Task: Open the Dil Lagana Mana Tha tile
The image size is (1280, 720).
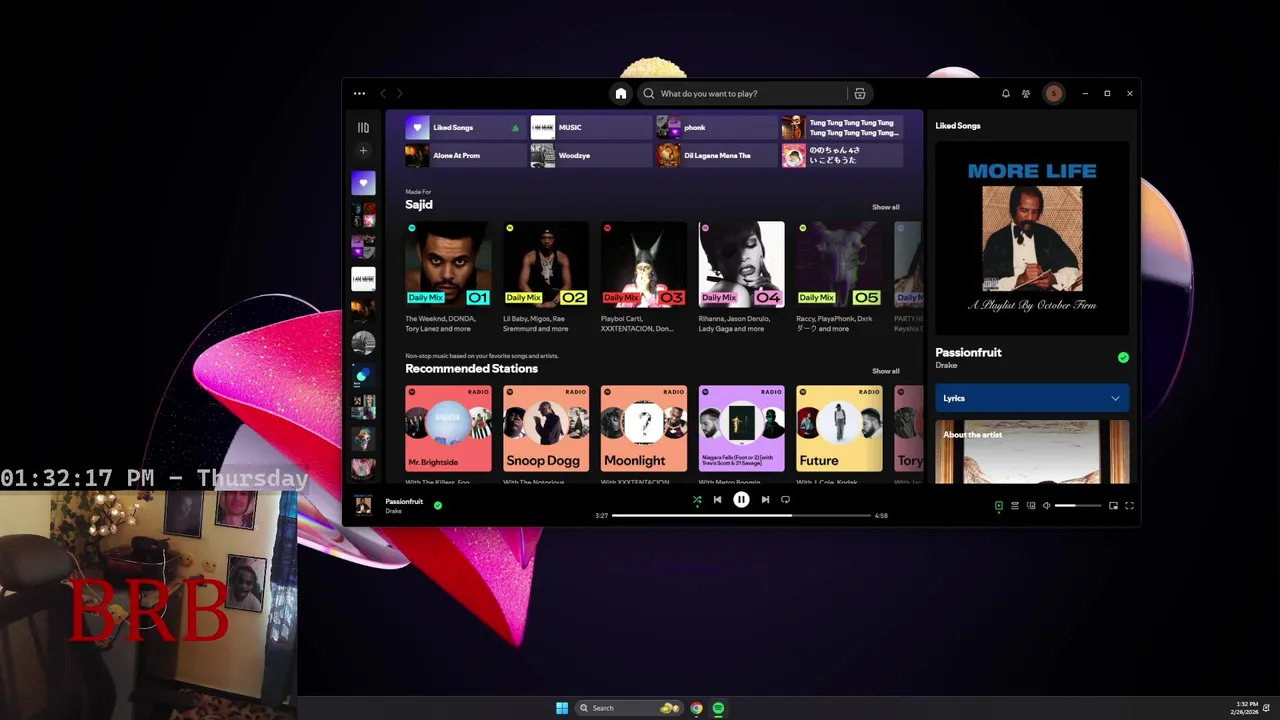Action: [x=715, y=155]
